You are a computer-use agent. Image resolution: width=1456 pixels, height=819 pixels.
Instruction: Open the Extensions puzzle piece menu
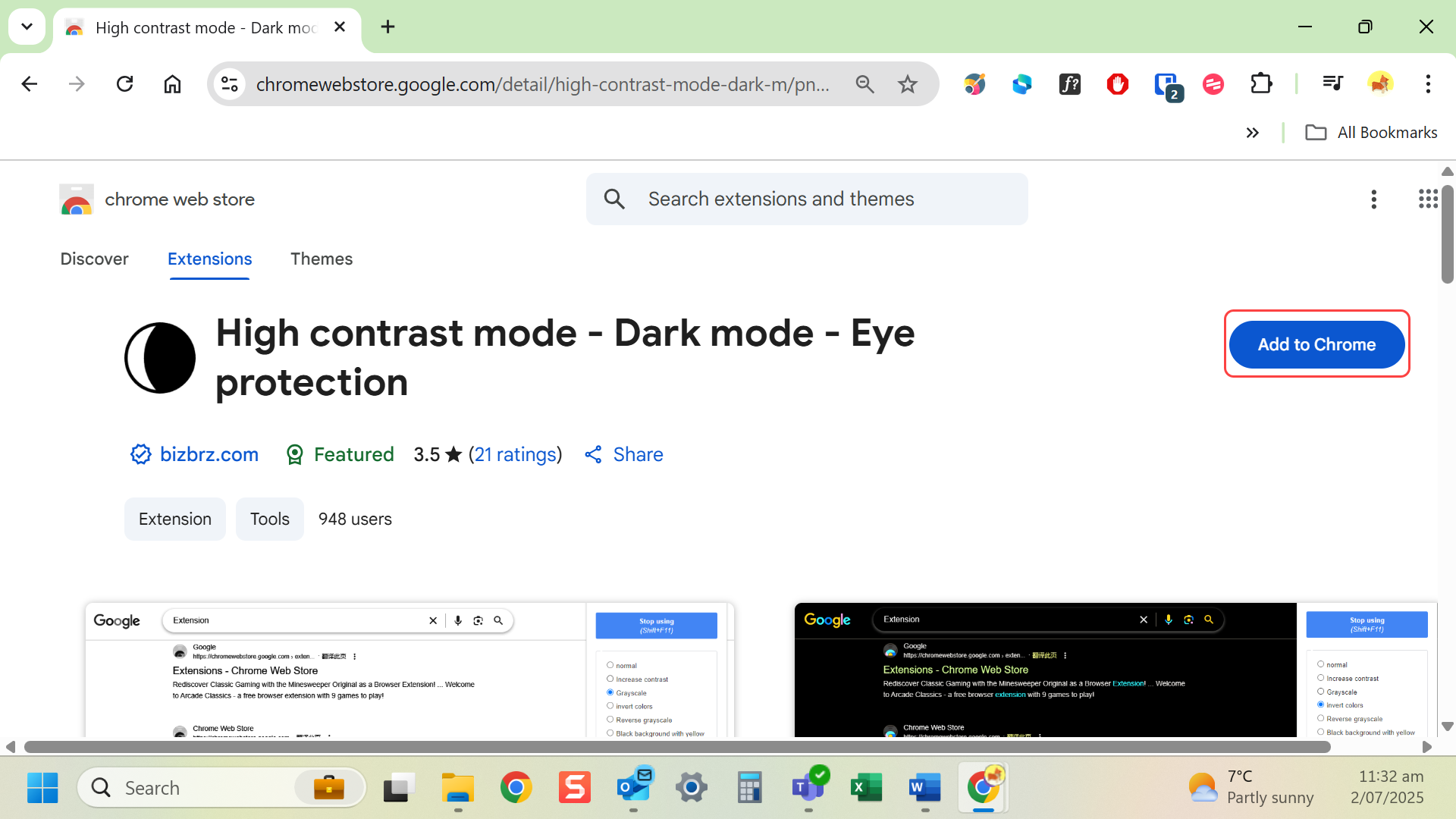point(1261,84)
